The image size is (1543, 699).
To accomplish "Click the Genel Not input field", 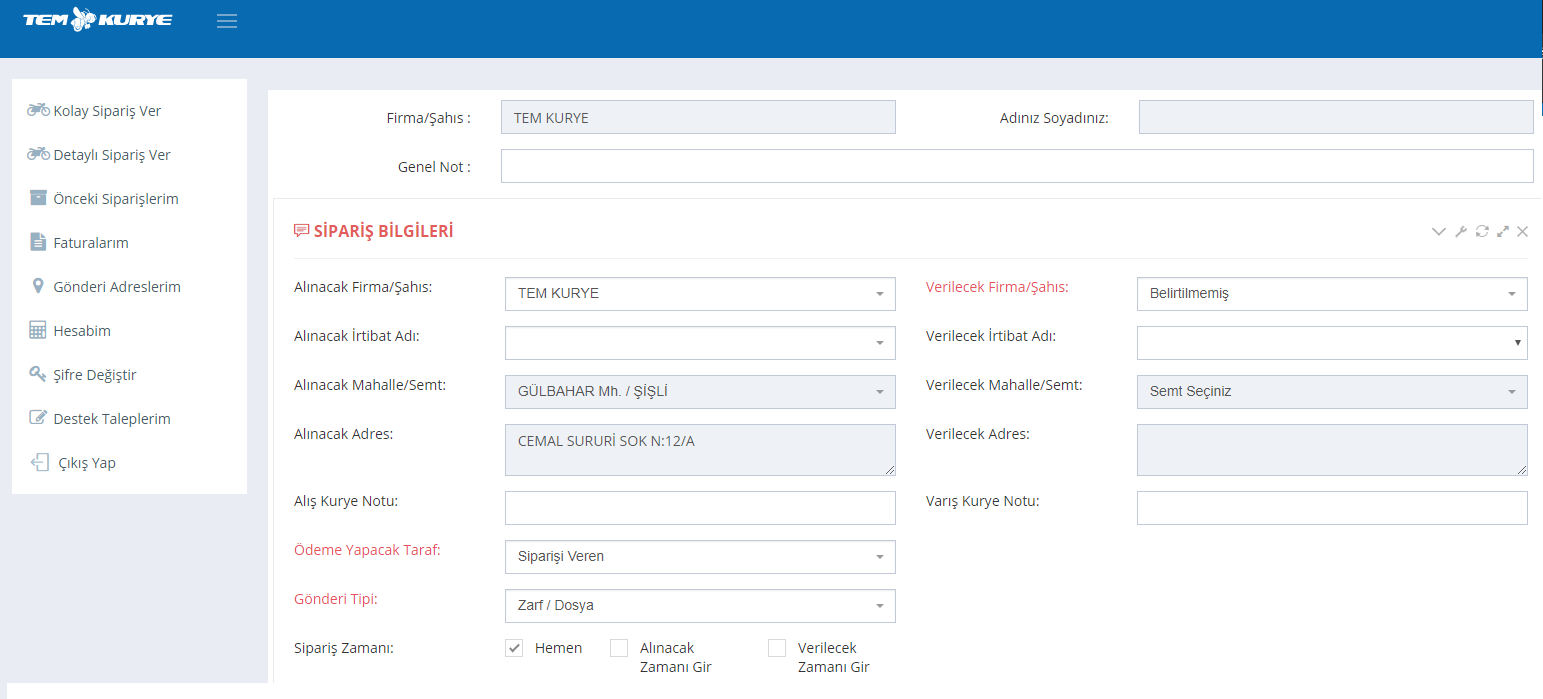I will [x=1017, y=166].
